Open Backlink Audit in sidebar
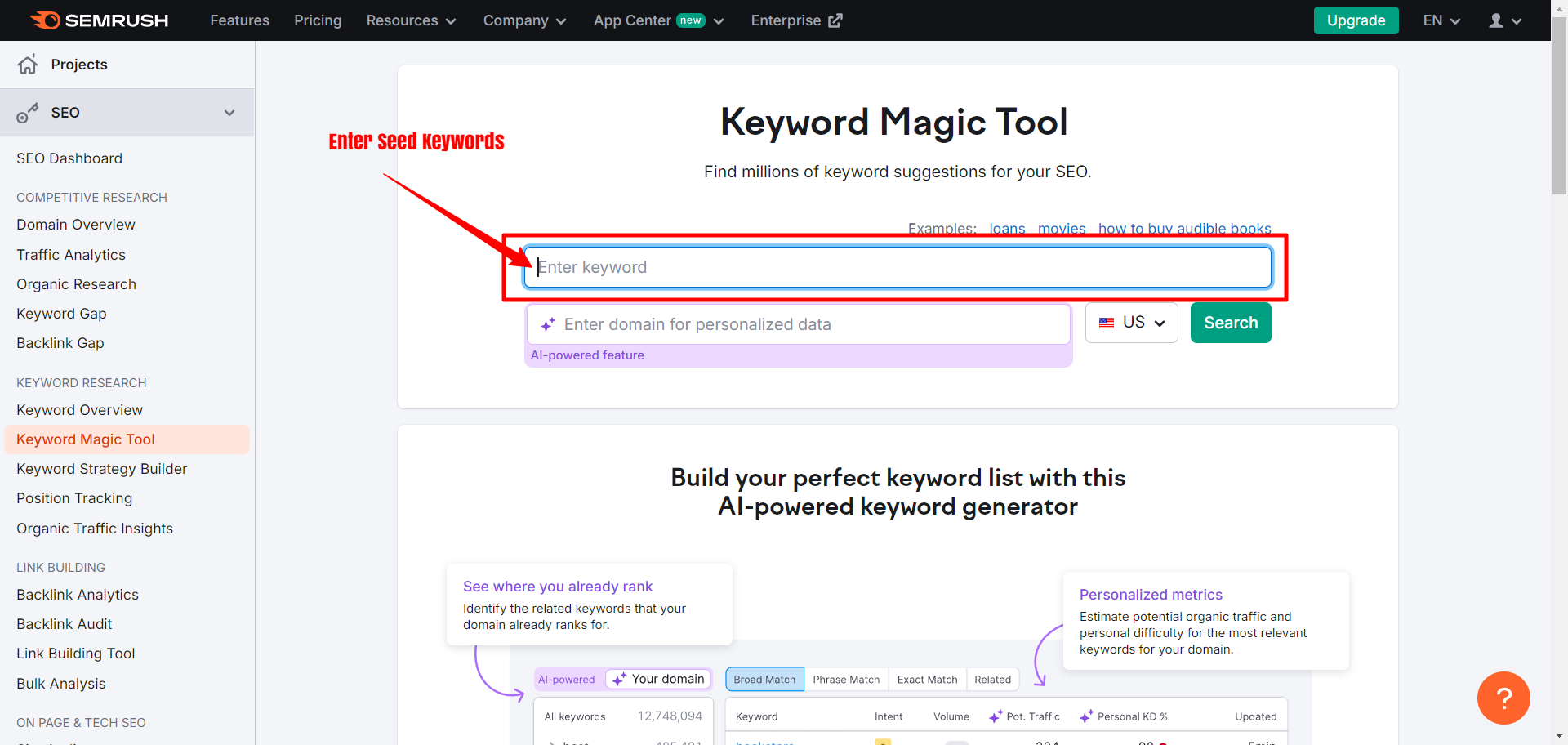Screen dimensions: 1568x745 65,624
